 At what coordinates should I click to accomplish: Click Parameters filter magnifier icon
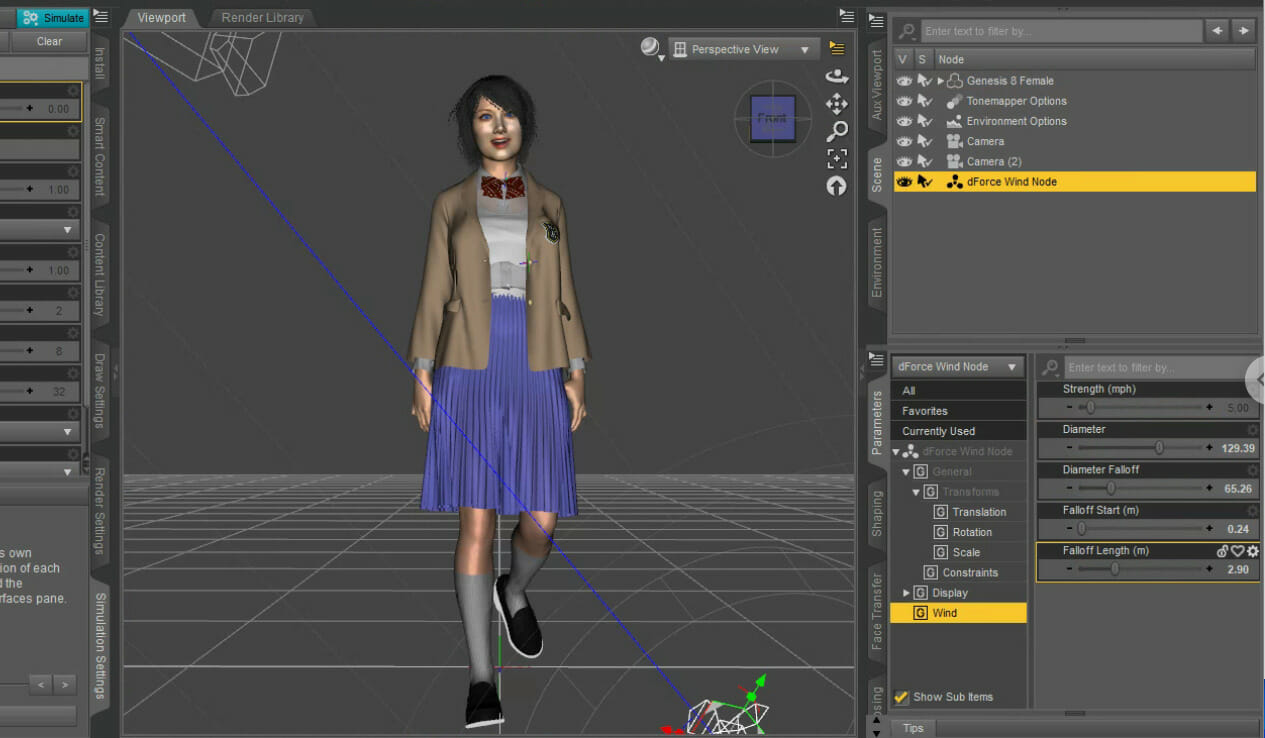click(1051, 367)
